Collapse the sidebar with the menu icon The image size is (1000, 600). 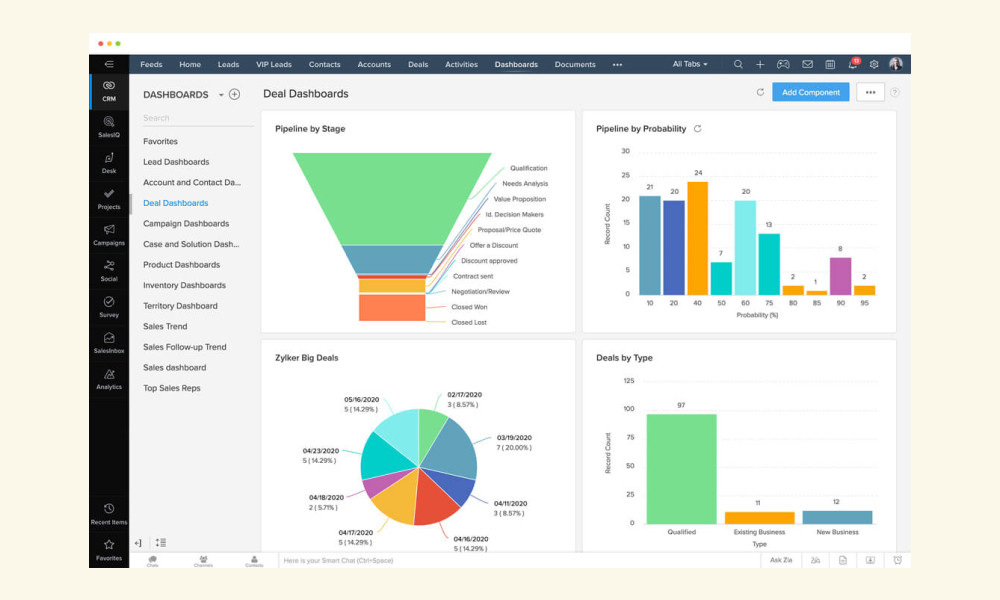pos(109,64)
